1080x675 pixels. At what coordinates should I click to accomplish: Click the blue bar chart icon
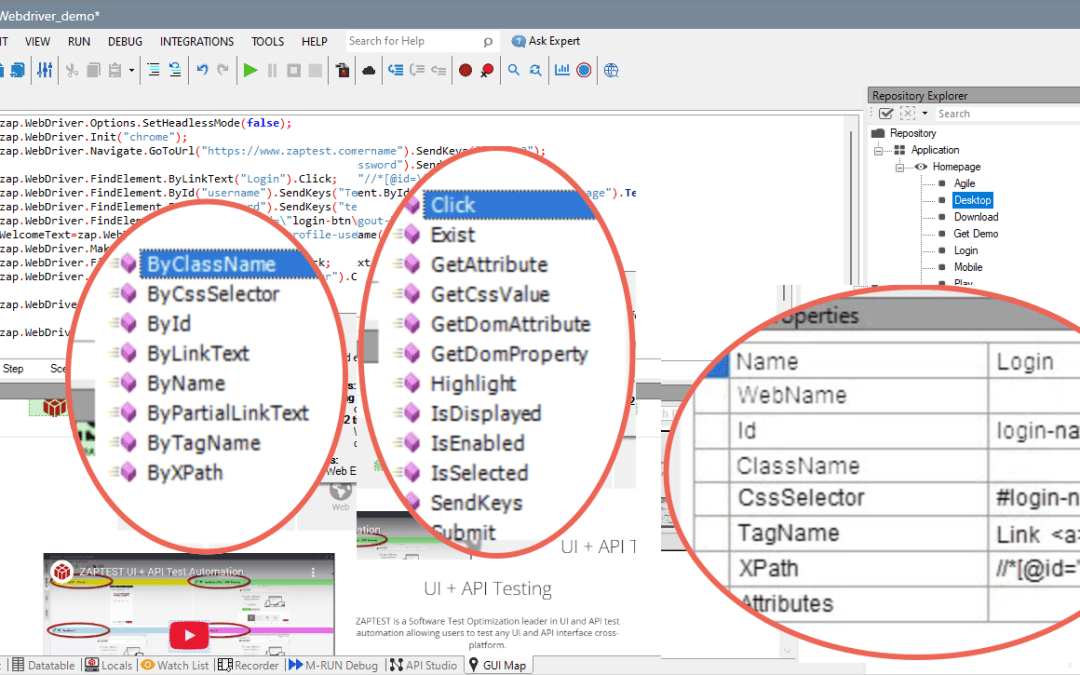click(x=562, y=70)
